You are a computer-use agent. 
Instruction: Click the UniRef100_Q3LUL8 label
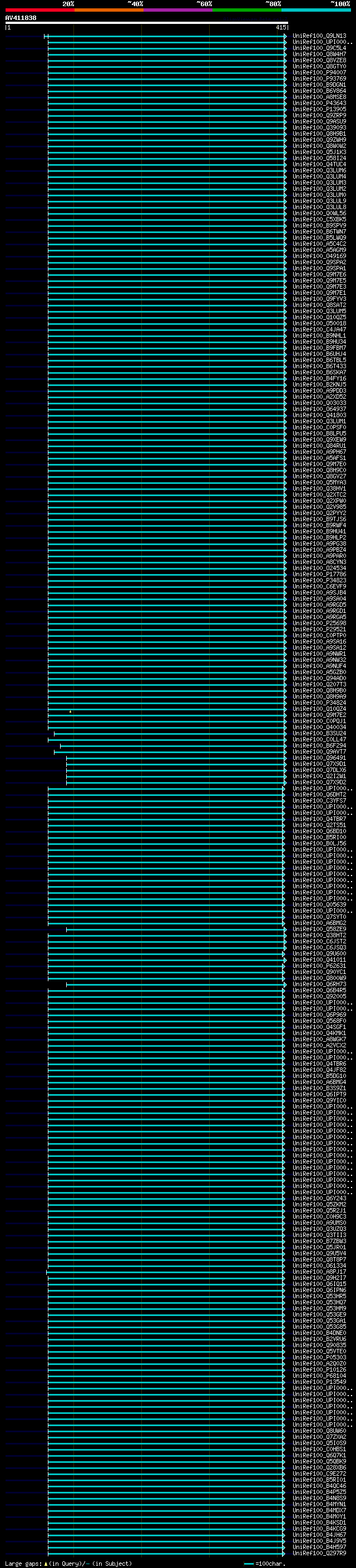(319, 207)
